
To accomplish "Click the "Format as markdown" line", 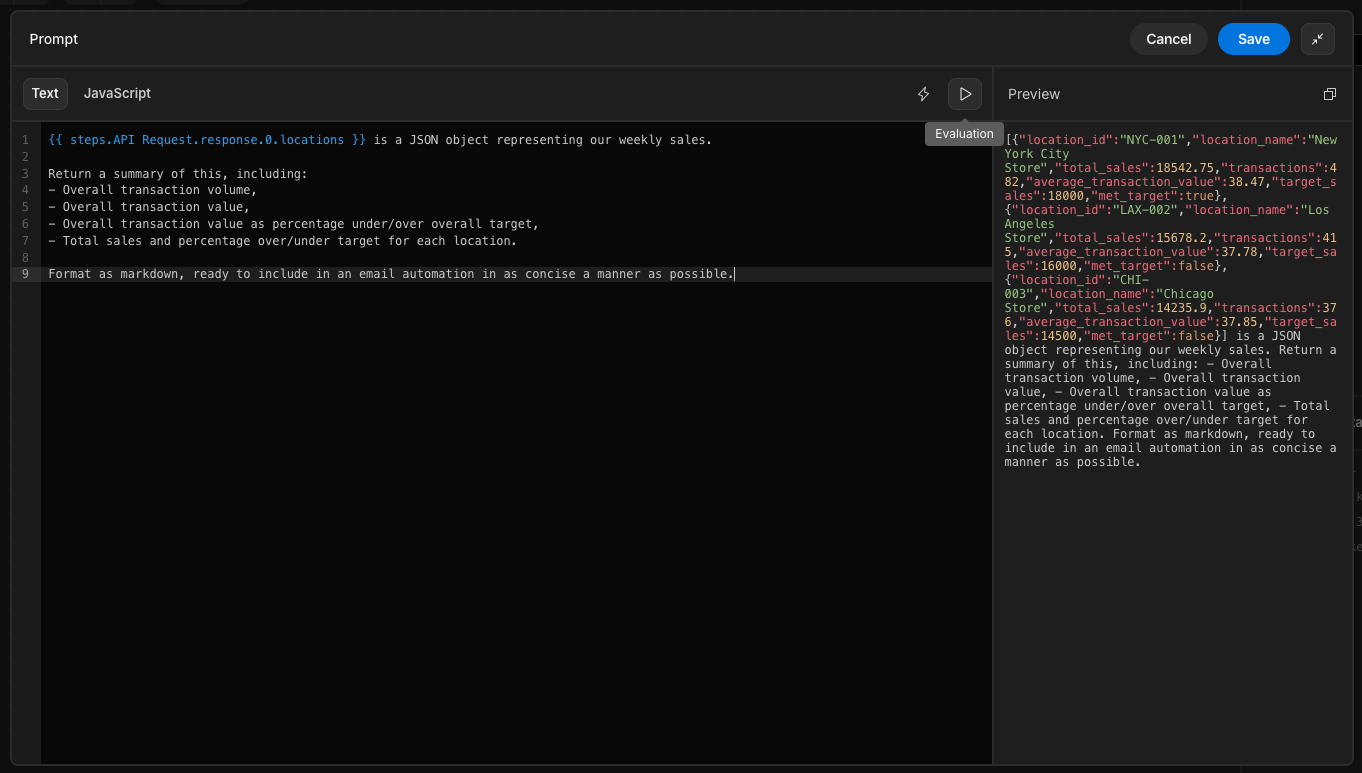I will coord(391,274).
